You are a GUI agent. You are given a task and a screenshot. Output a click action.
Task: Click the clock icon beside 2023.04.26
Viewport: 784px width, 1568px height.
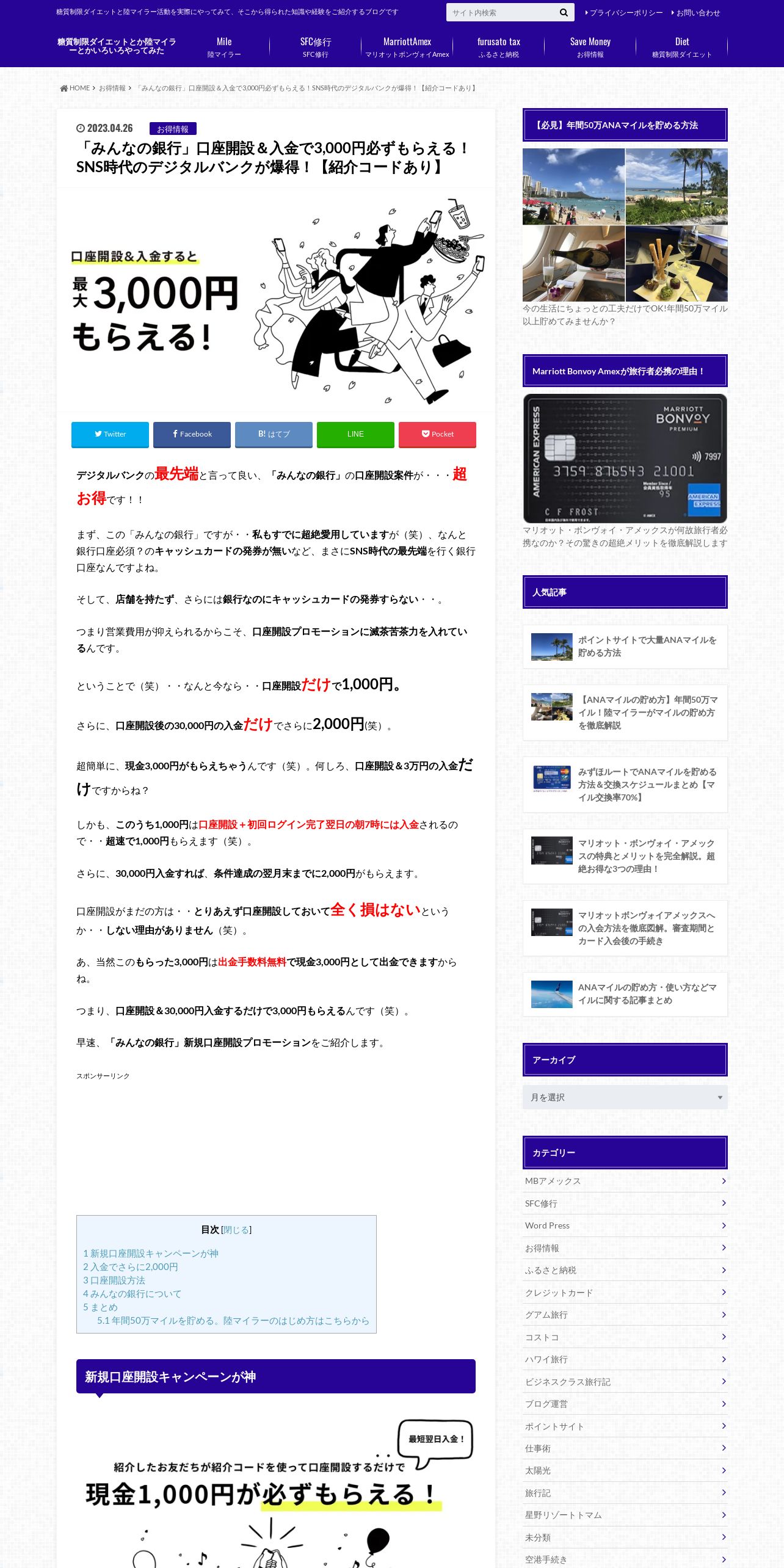(80, 128)
